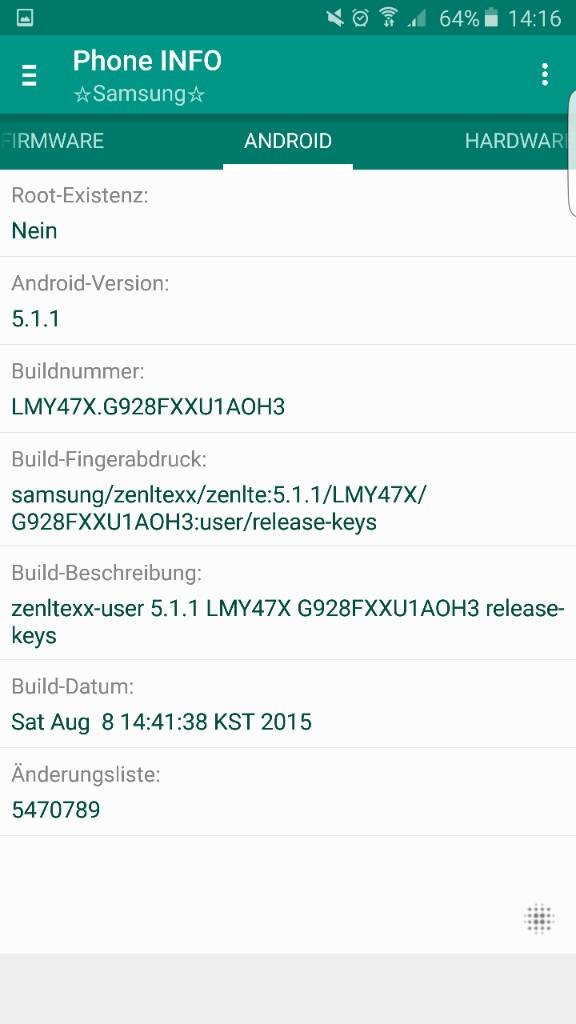The width and height of the screenshot is (576, 1024).
Task: Select the ANDROID tab
Action: pyautogui.click(x=288, y=141)
